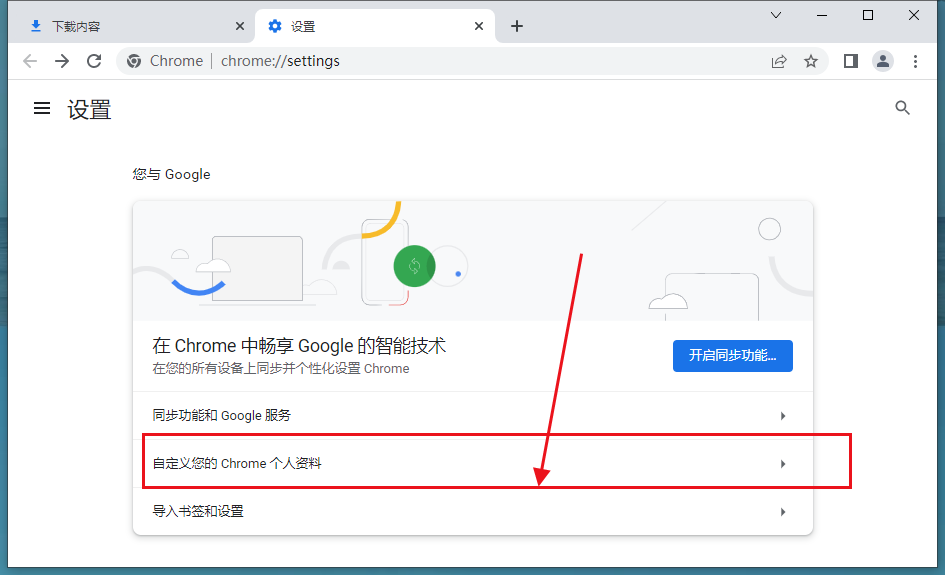Open the settings hamburger menu

(x=42, y=108)
